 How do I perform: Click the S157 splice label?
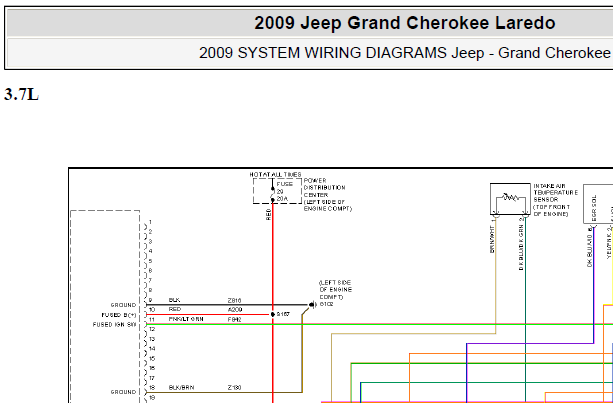(283, 314)
